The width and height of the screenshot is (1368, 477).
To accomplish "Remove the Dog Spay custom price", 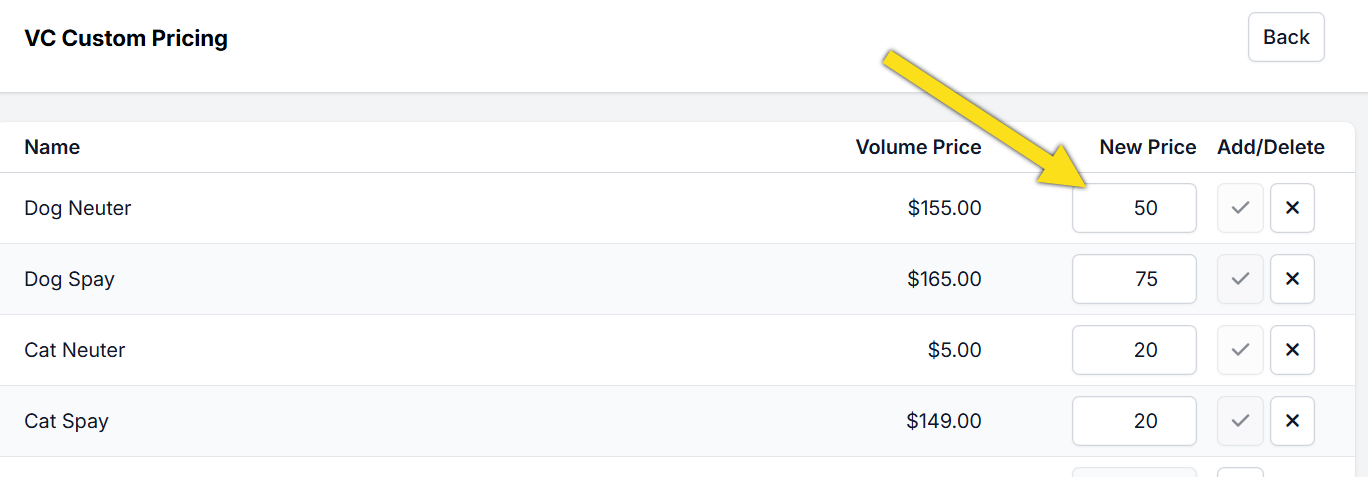I will [x=1292, y=279].
